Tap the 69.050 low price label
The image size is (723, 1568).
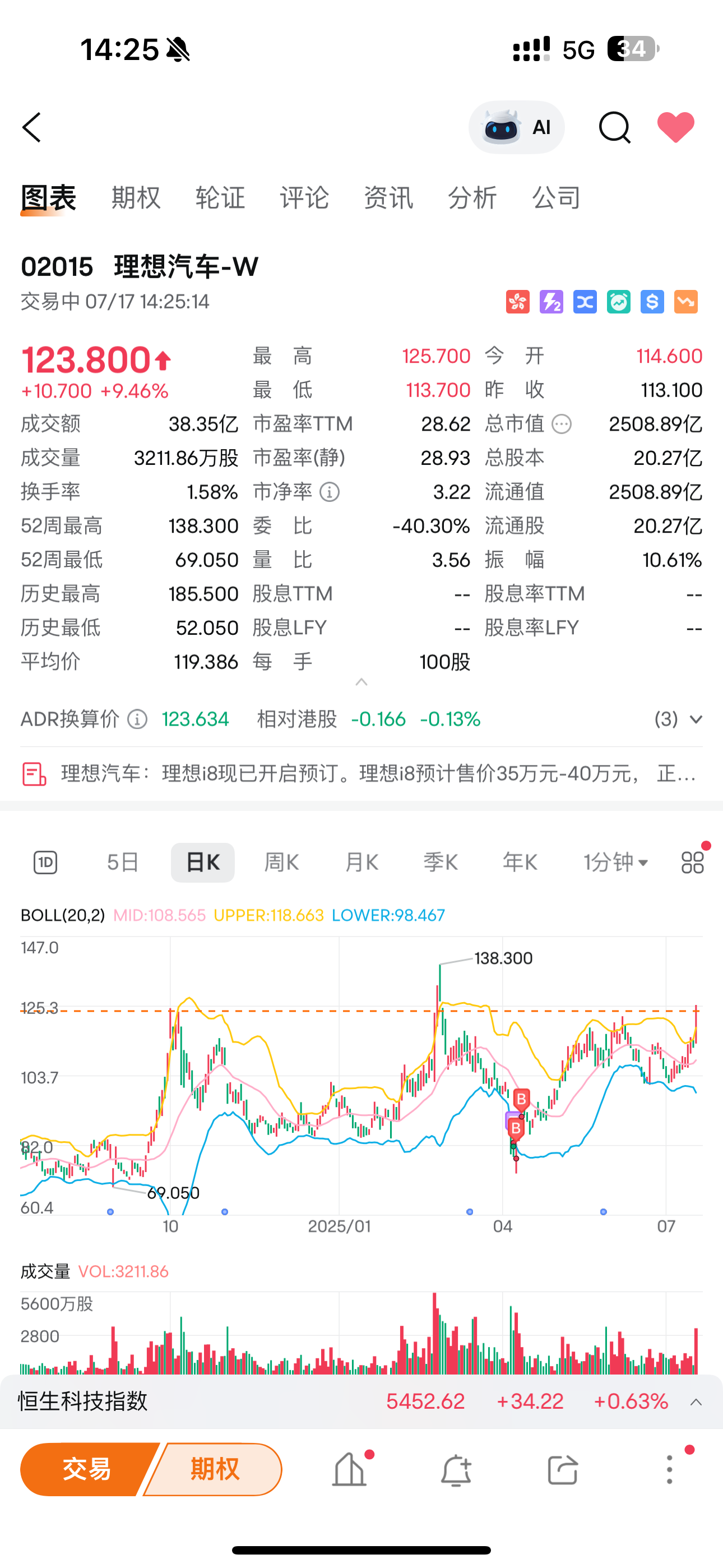click(x=173, y=1193)
